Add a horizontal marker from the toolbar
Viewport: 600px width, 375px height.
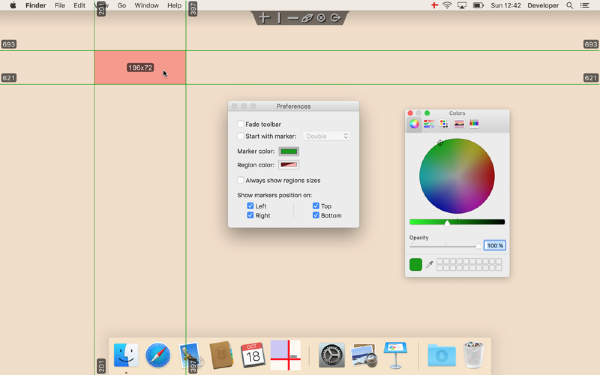tap(293, 18)
